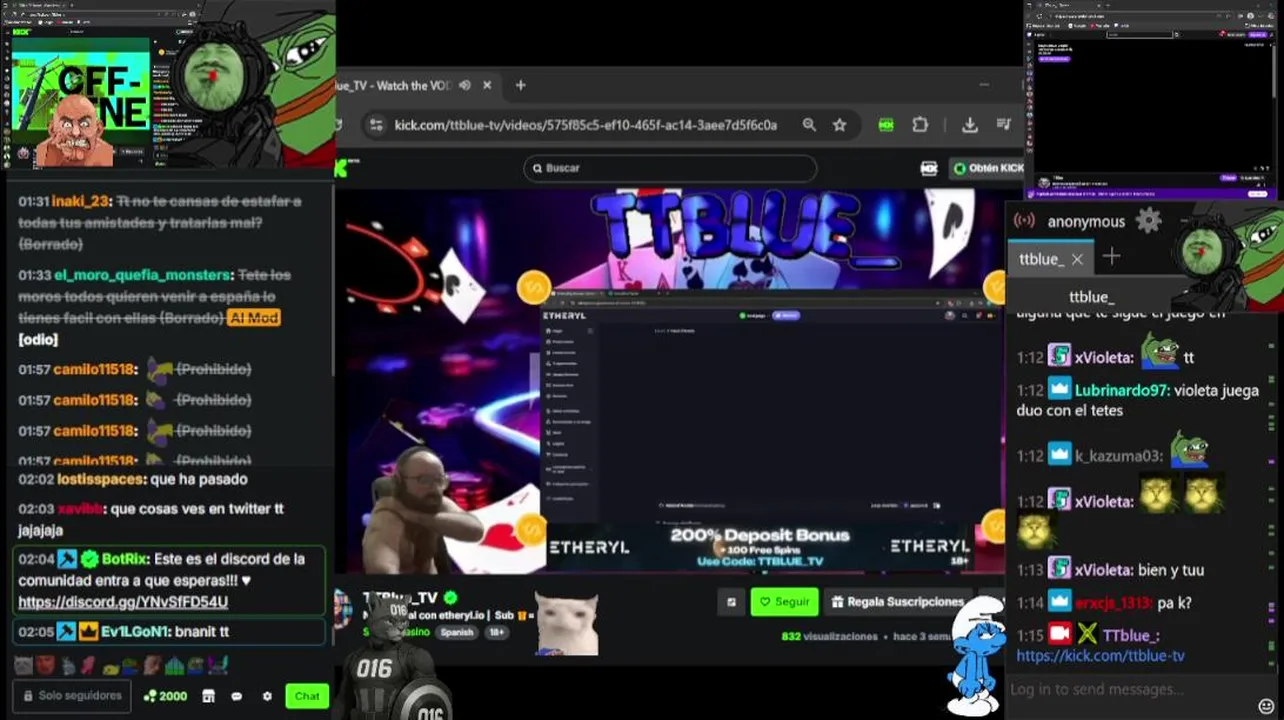This screenshot has height=720, width=1284.
Task: Click TTblue_ username in right chat
Action: [1131, 636]
